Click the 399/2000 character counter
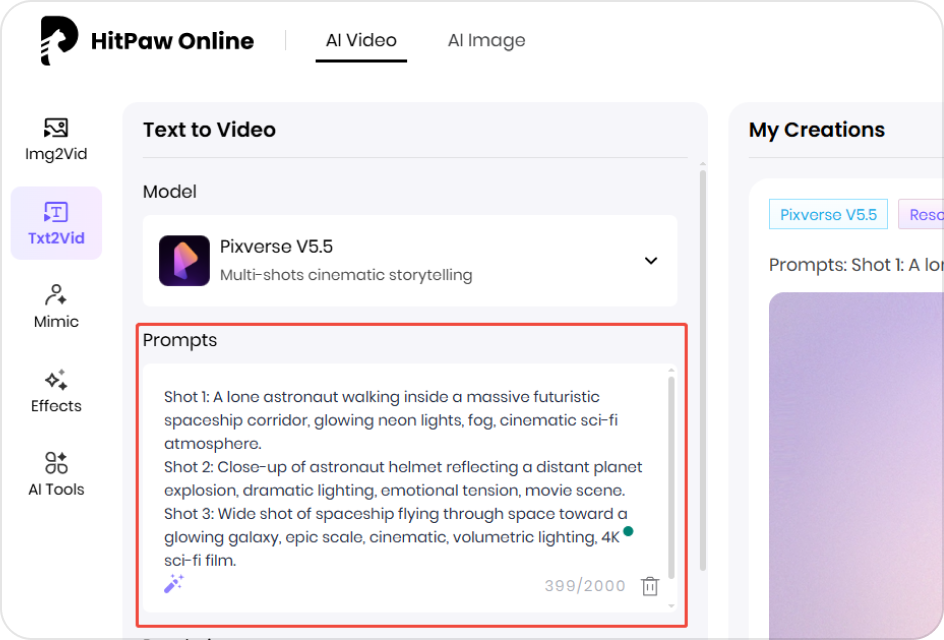 [584, 586]
